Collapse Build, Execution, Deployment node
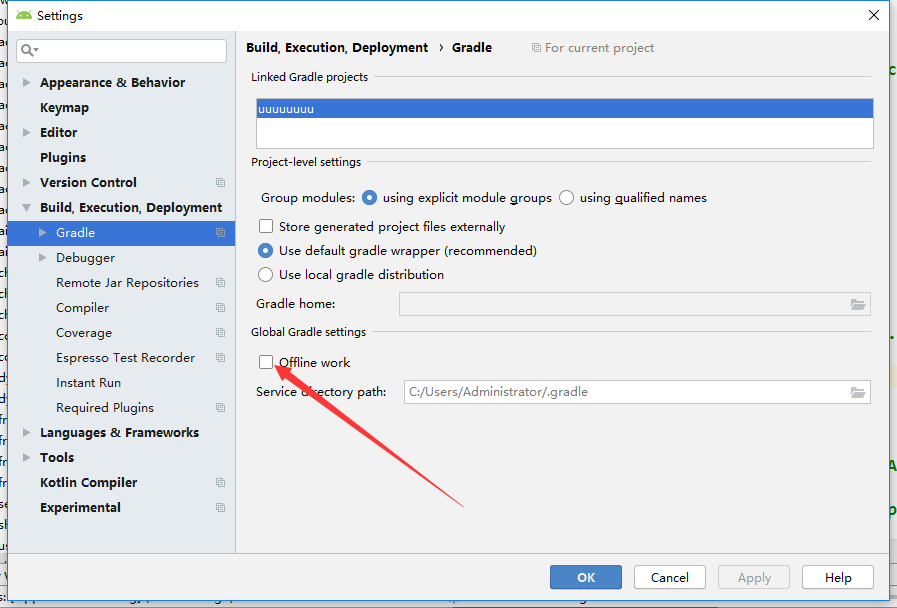The height and width of the screenshot is (608, 897). coord(26,208)
